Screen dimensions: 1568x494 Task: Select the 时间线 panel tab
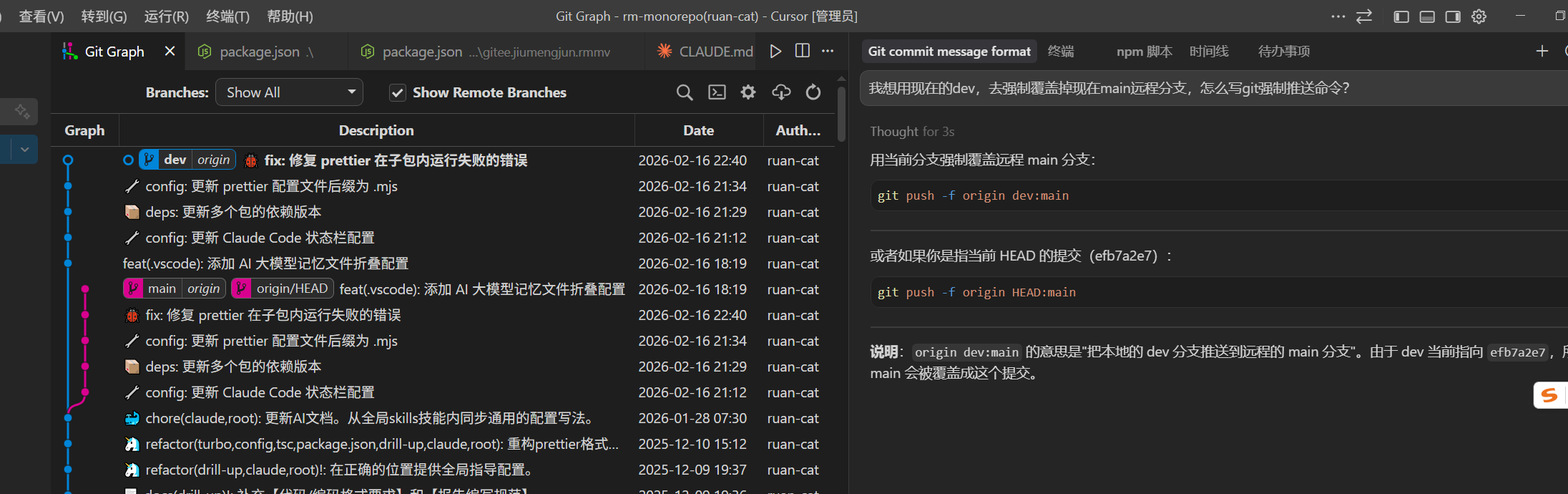pyautogui.click(x=1208, y=52)
